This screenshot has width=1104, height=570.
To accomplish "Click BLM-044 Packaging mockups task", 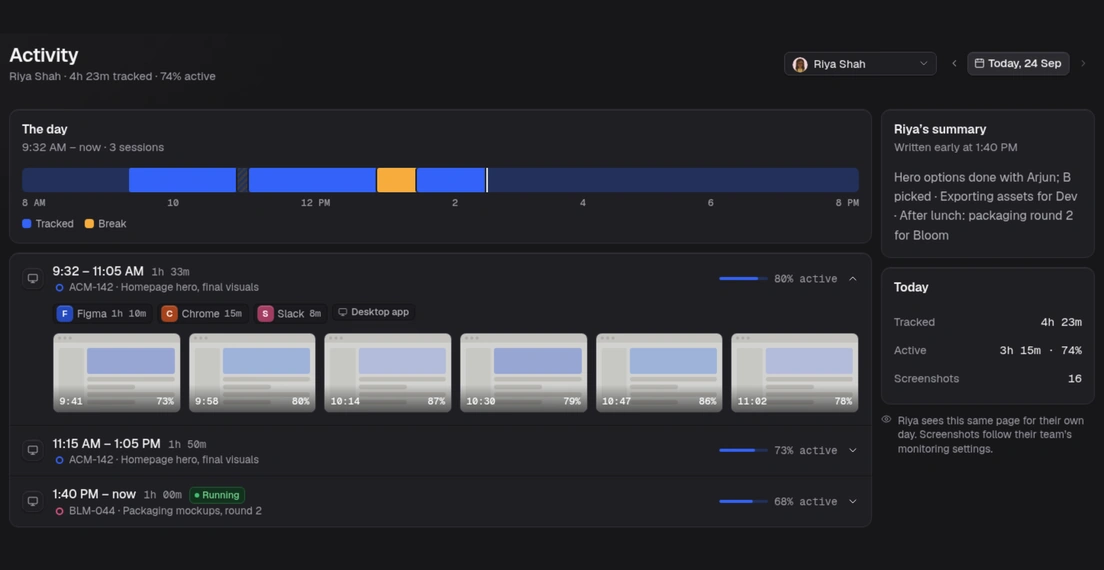I will pos(165,511).
